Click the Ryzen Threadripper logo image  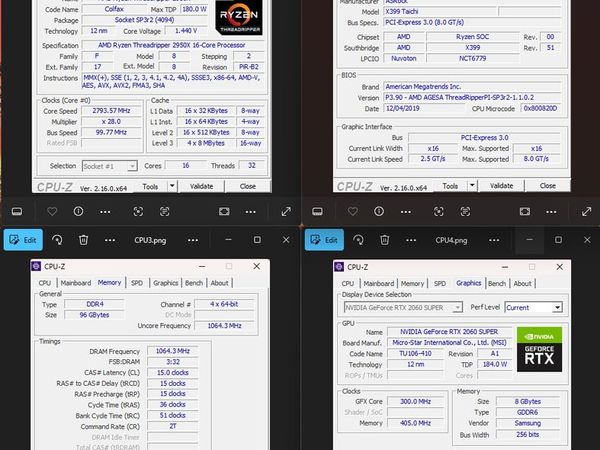click(x=239, y=17)
